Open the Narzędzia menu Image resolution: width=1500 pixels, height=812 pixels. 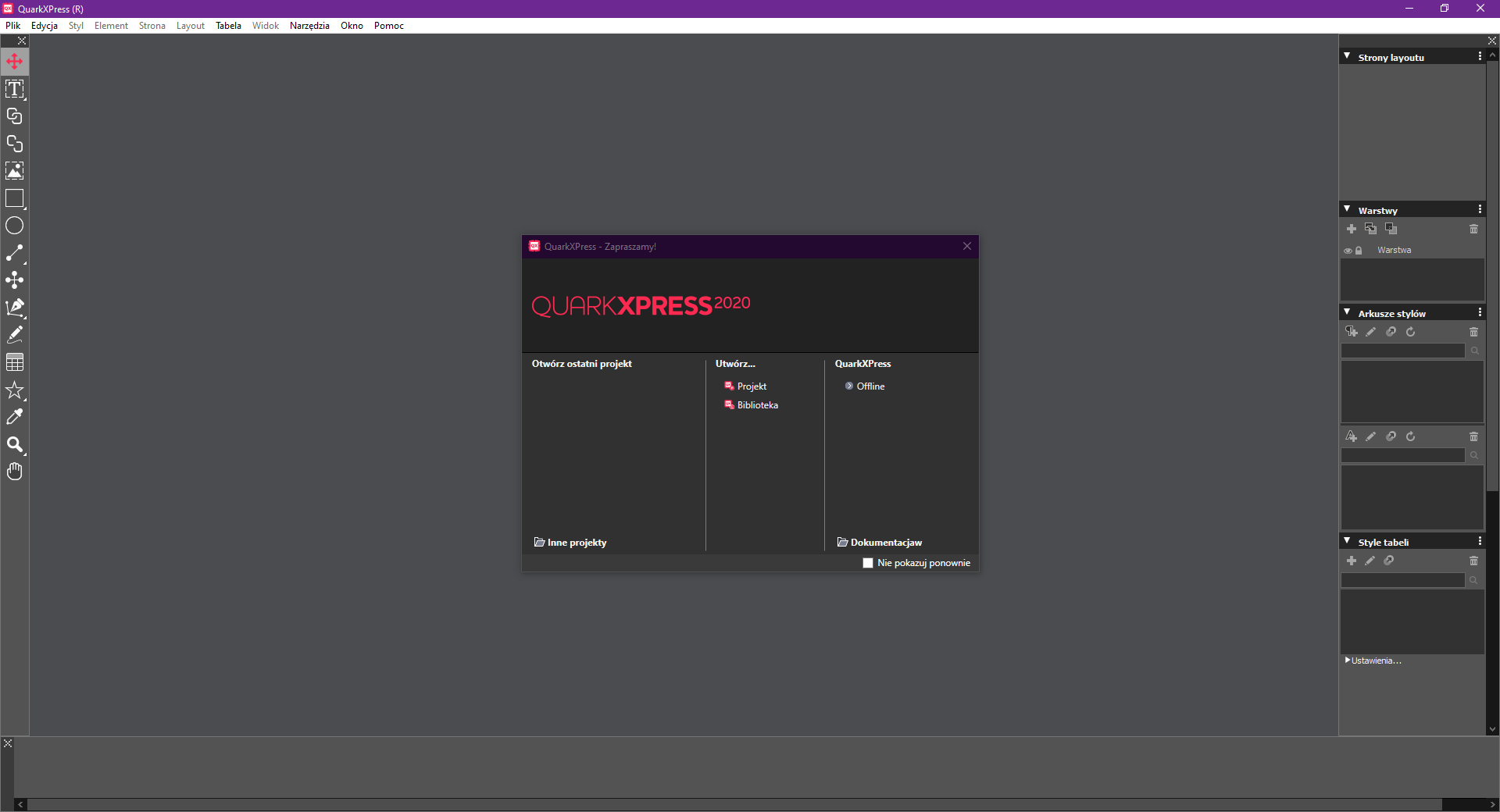pos(309,26)
